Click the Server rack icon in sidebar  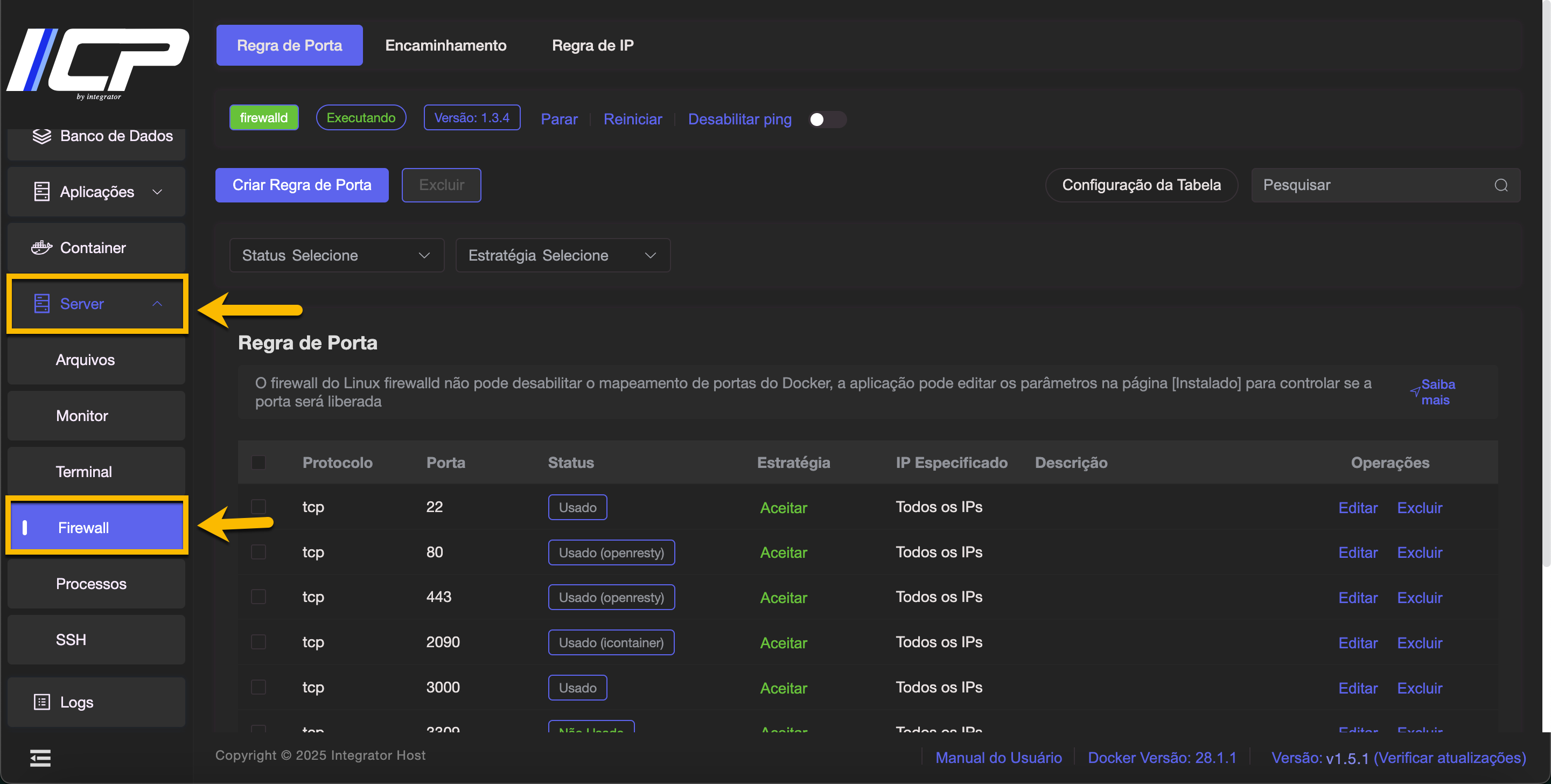(41, 304)
